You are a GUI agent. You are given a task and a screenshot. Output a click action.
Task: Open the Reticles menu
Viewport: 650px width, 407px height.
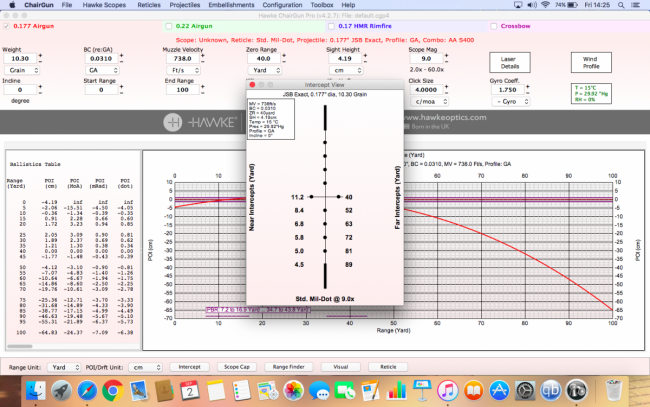tap(149, 5)
